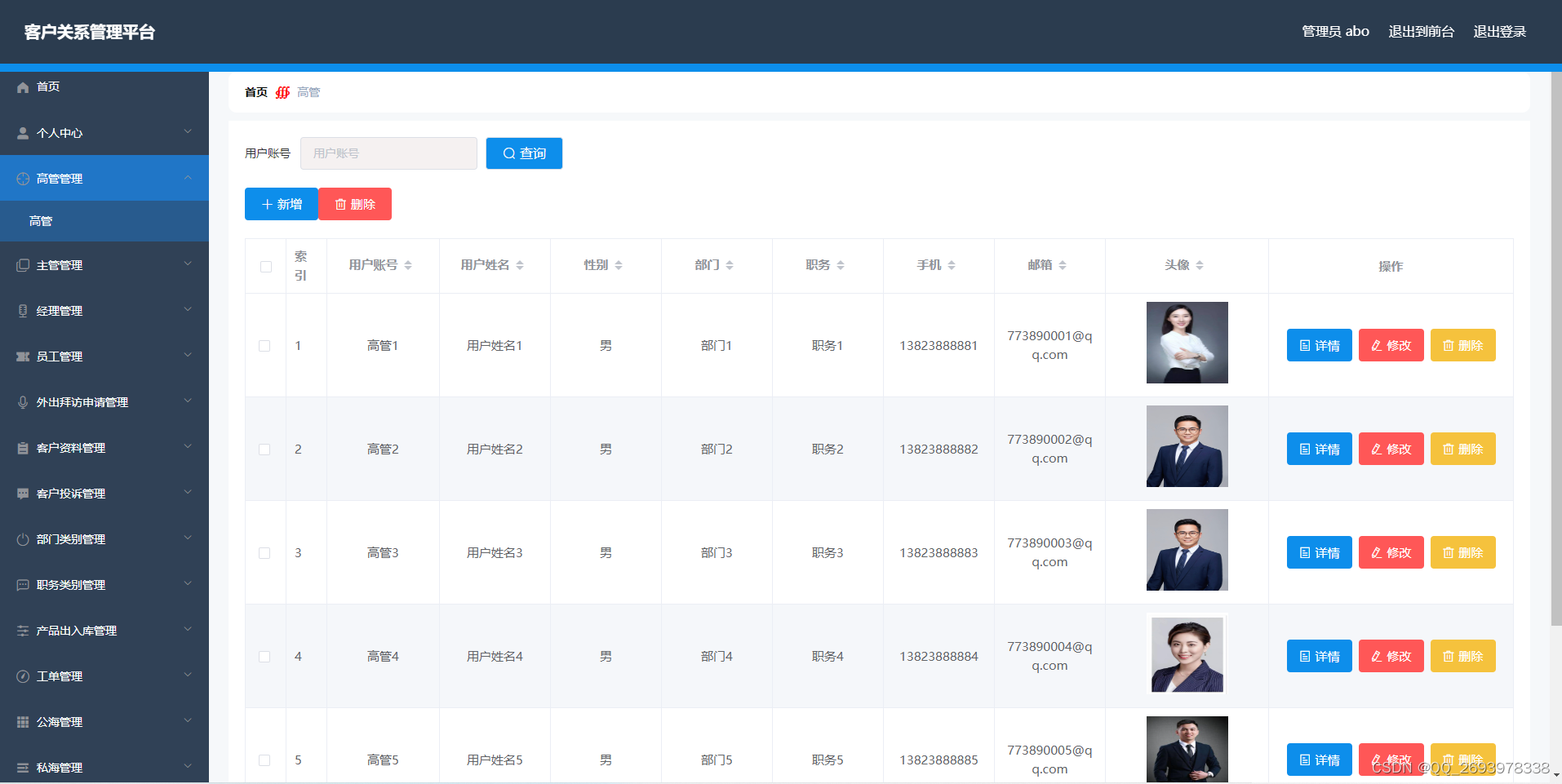
Task: Check the row checkbox for 高管1
Action: tap(264, 346)
